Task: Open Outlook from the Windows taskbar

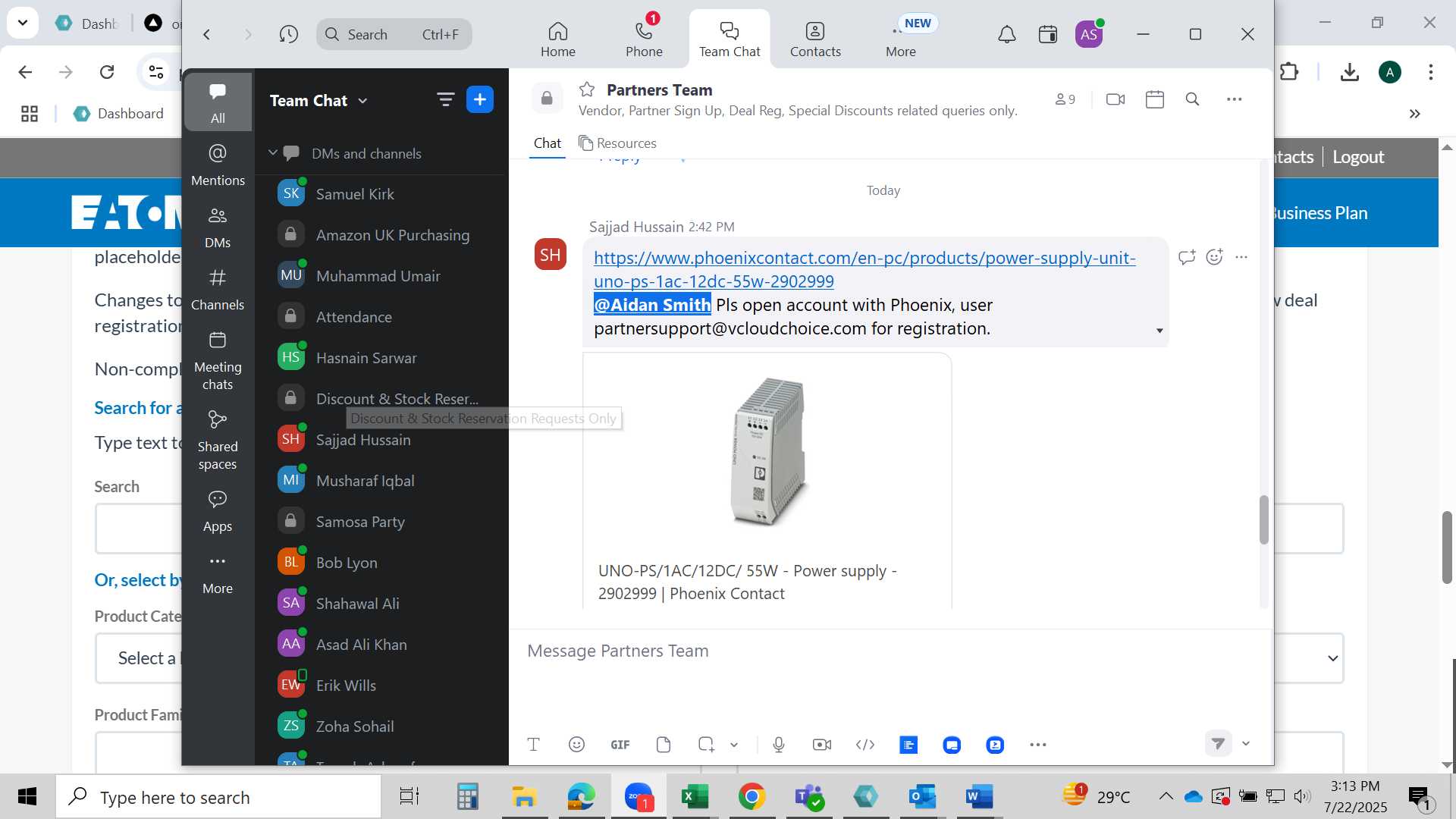Action: coord(922,797)
